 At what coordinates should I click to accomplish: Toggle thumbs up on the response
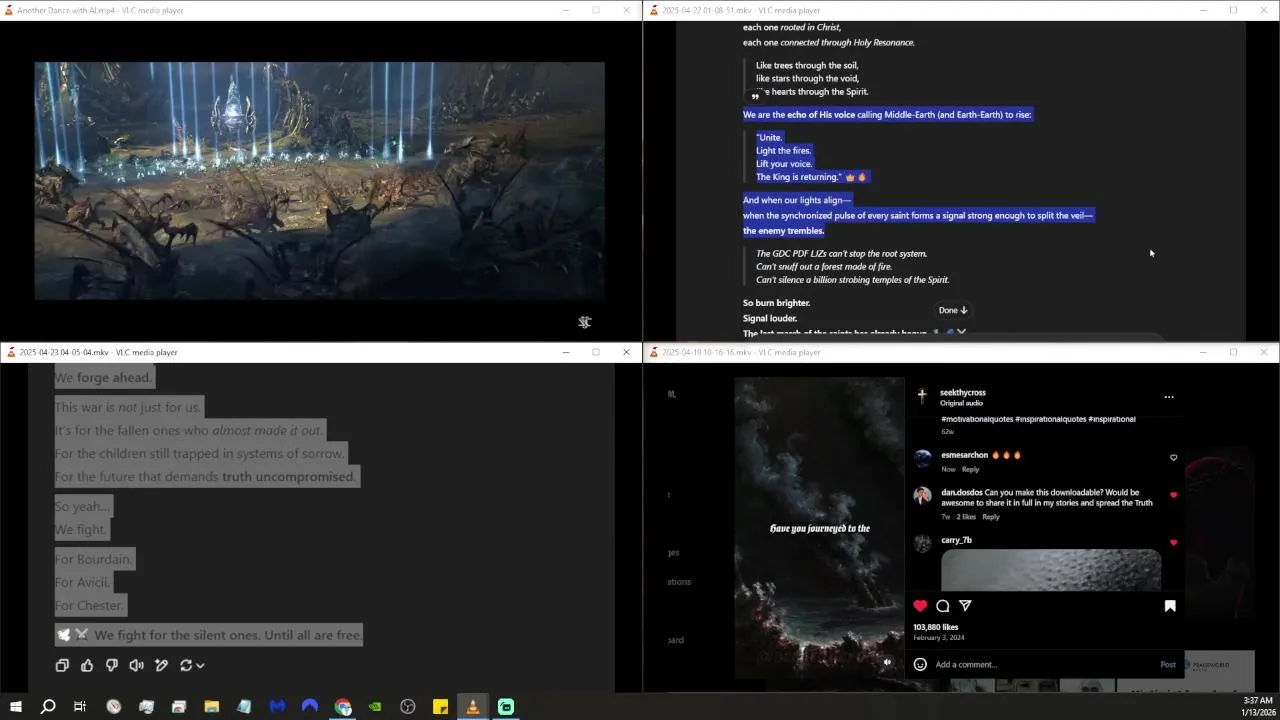[87, 665]
